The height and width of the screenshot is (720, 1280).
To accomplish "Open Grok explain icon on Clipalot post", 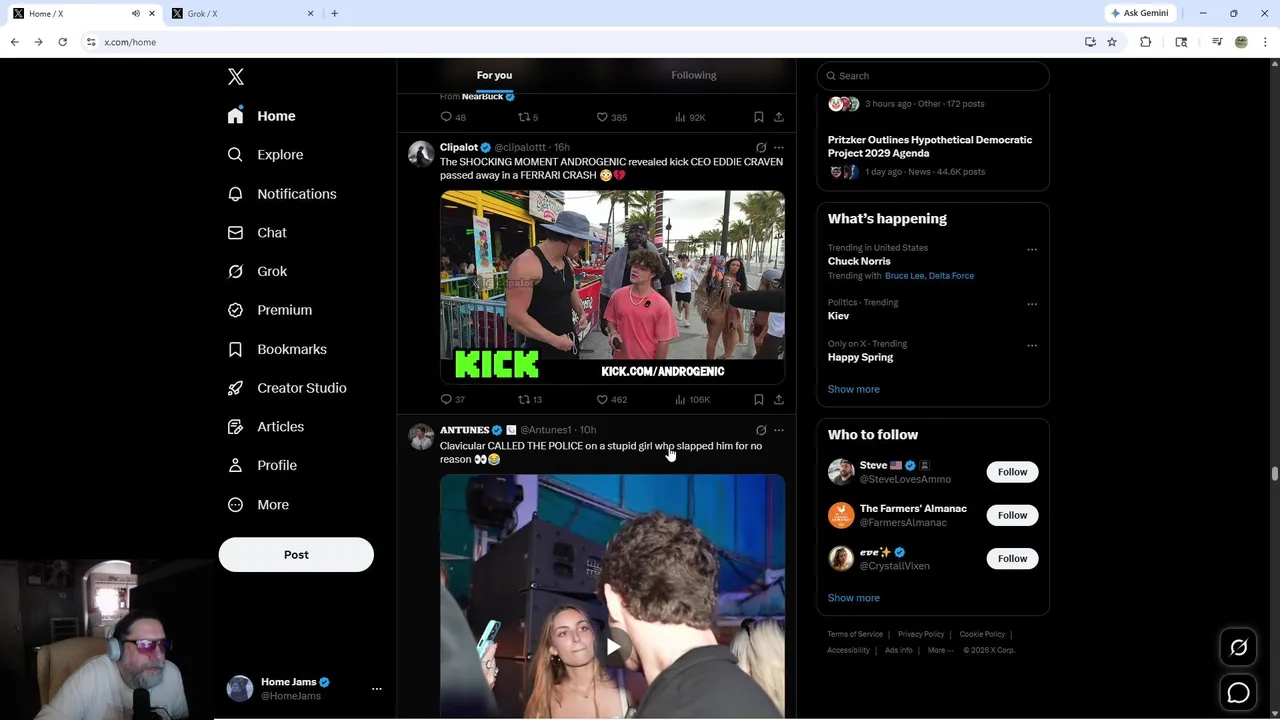I will [x=761, y=148].
